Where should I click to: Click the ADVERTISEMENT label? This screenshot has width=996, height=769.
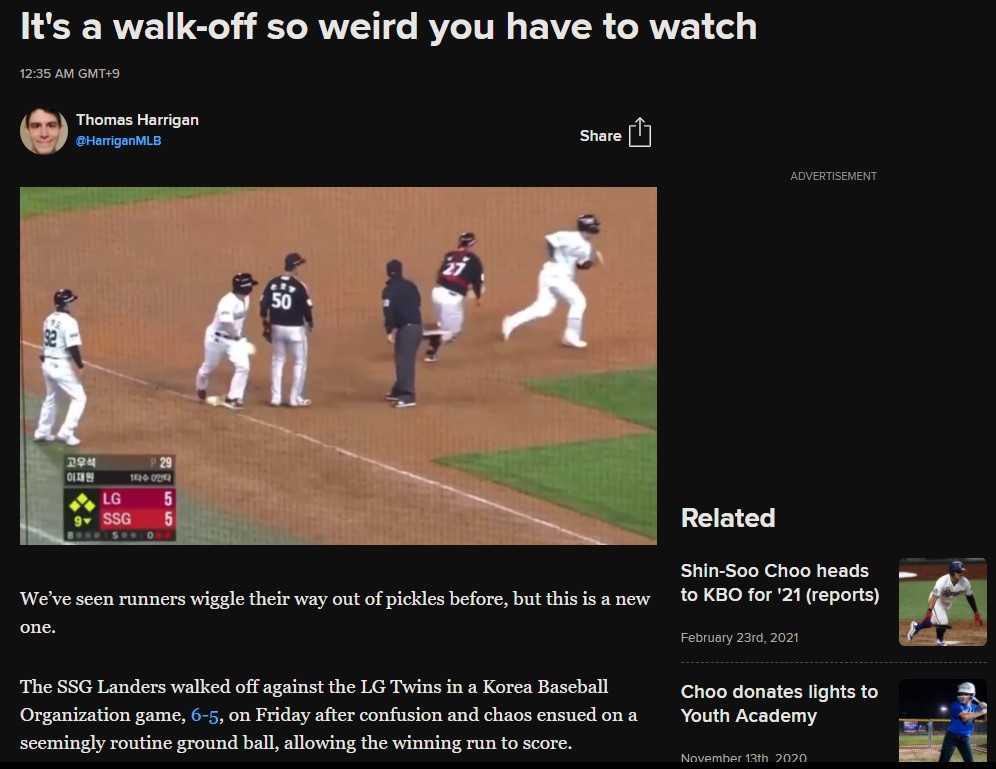click(833, 177)
